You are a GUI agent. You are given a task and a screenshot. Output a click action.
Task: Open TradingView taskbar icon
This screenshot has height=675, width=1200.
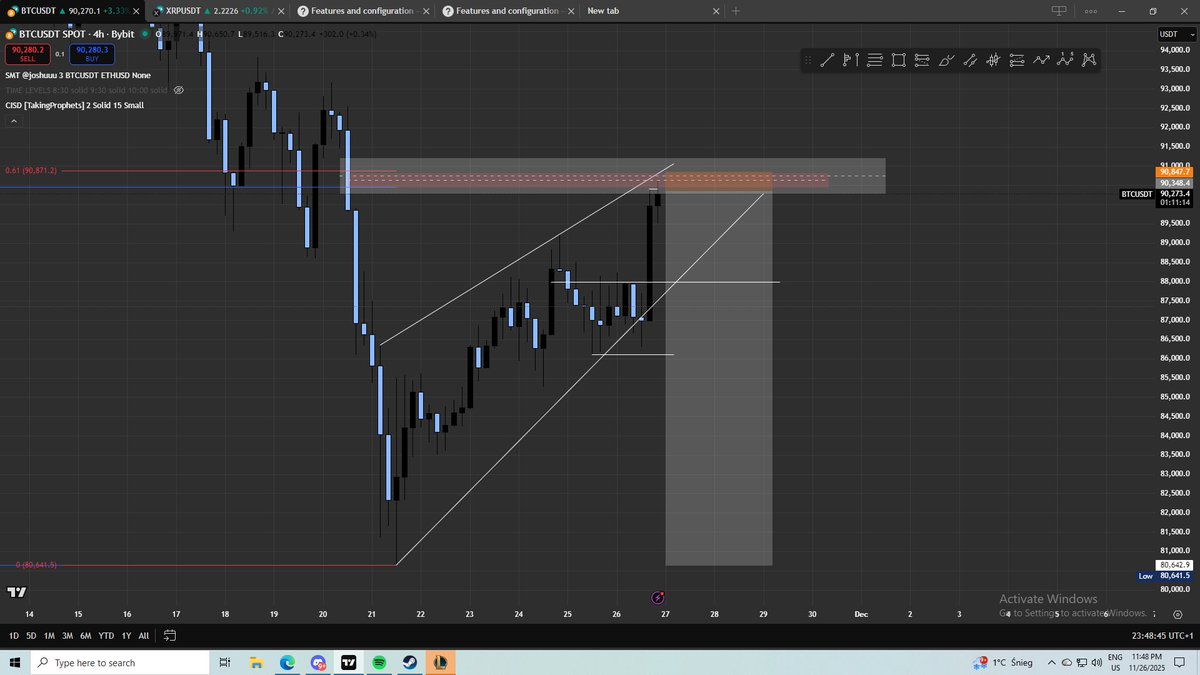(x=349, y=663)
